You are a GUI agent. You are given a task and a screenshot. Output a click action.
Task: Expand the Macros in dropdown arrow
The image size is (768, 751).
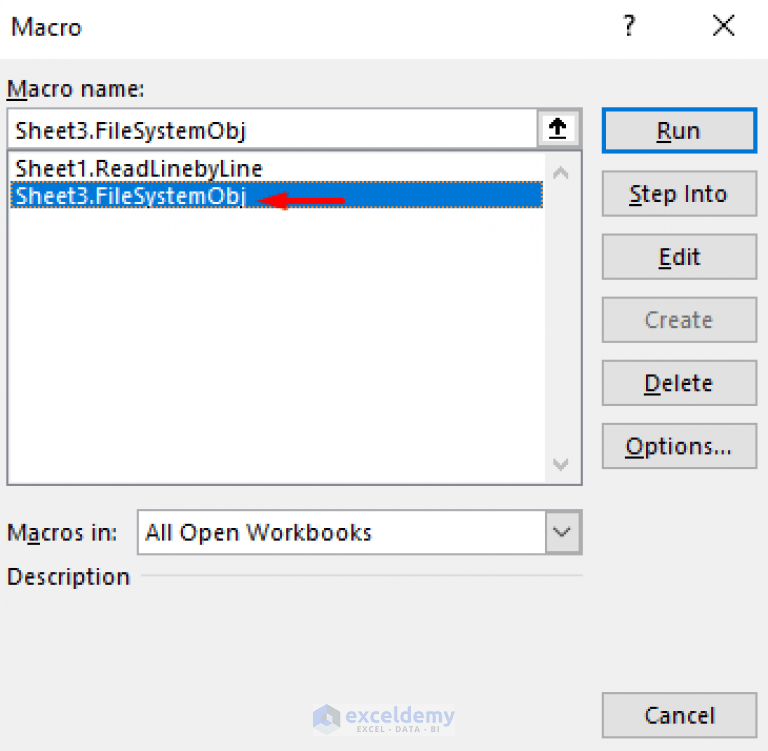tap(562, 532)
